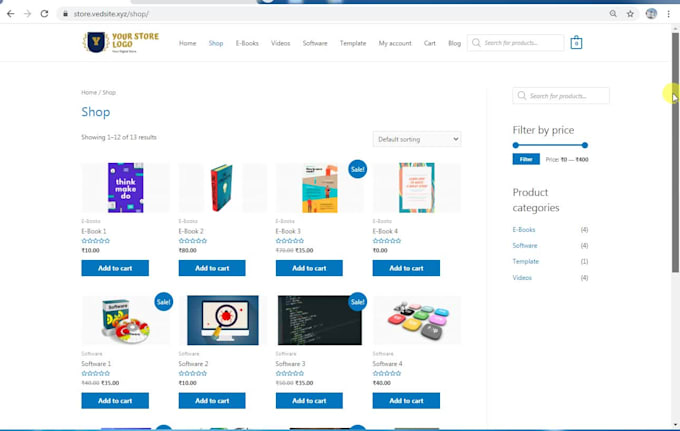Add E-Book 3 to cart
The image size is (680, 431).
coord(309,268)
